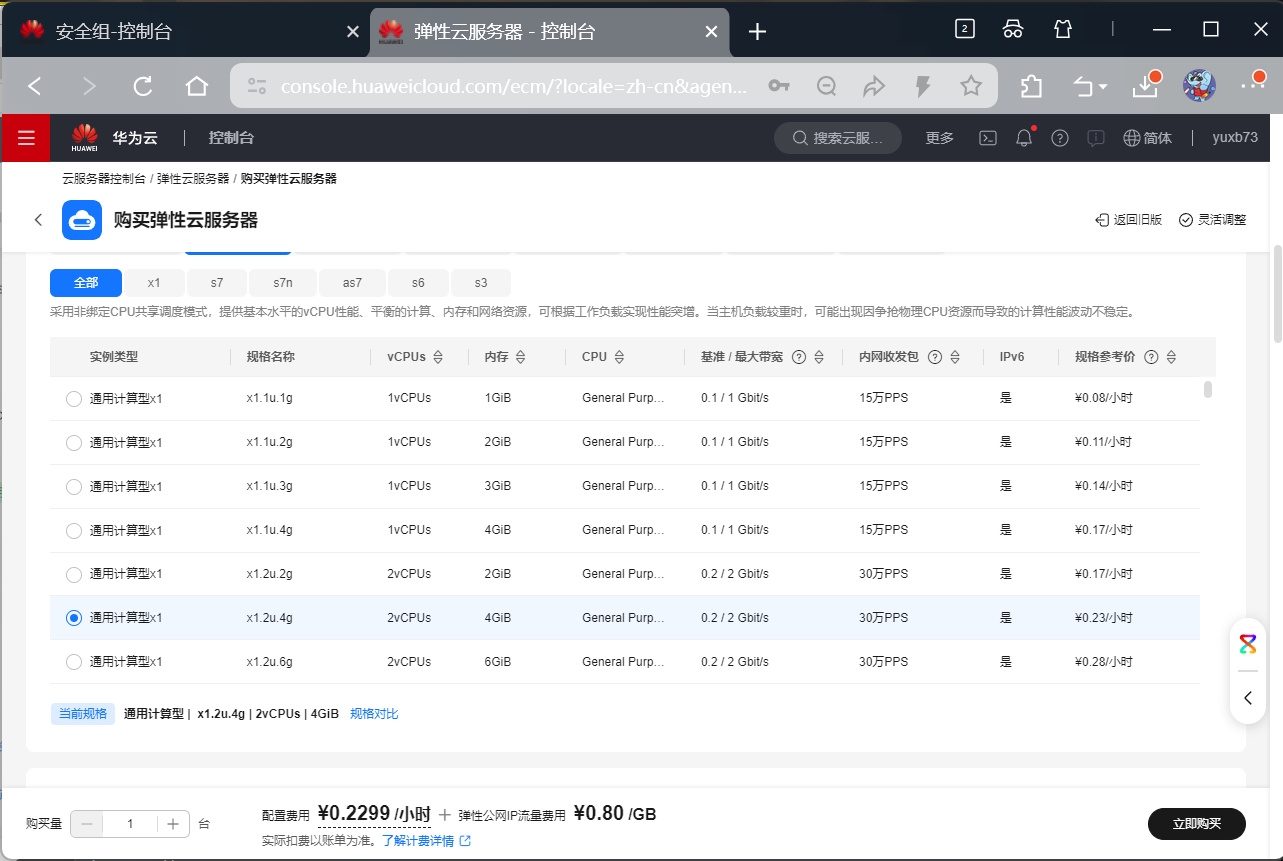
Task: Click help icon beside 基准/最大带宽
Action: coord(799,357)
